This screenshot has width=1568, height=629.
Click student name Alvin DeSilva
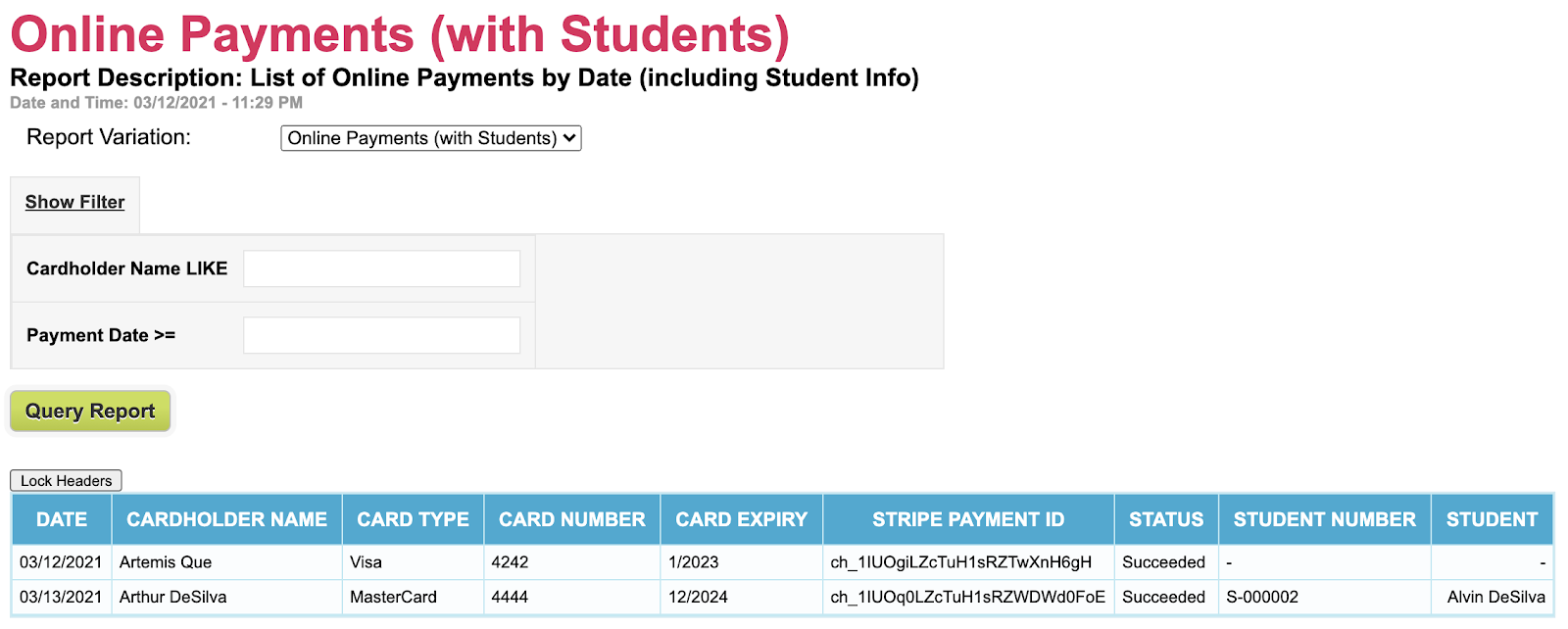pyautogui.click(x=1496, y=597)
